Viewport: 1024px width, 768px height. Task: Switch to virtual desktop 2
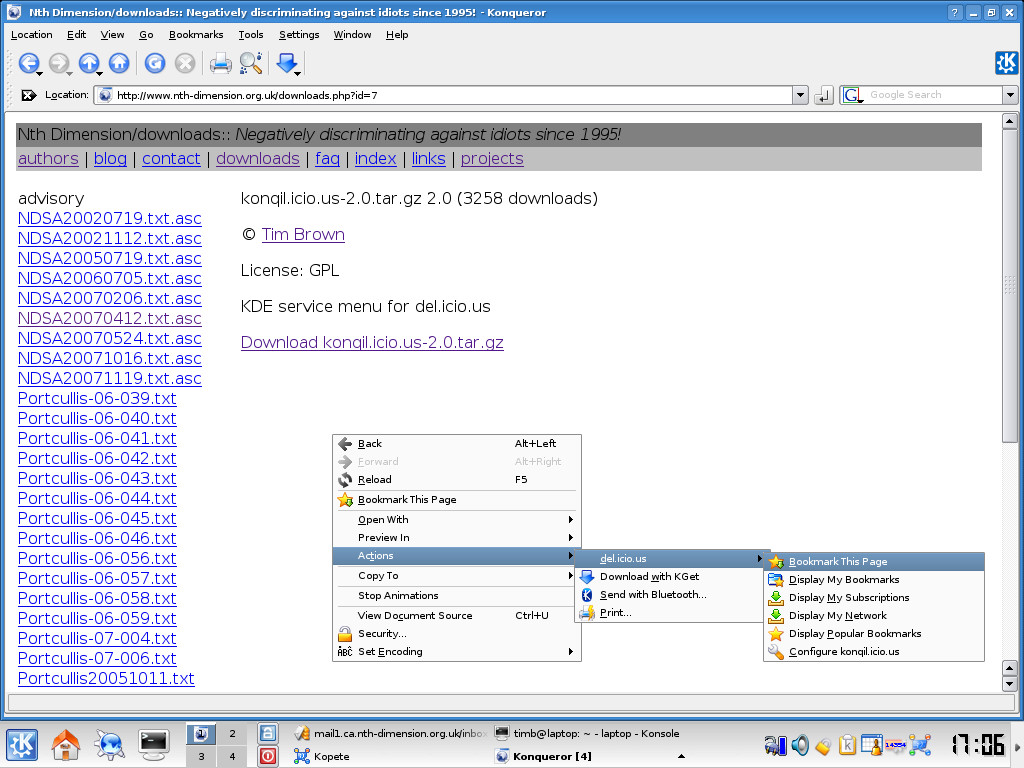pos(232,733)
